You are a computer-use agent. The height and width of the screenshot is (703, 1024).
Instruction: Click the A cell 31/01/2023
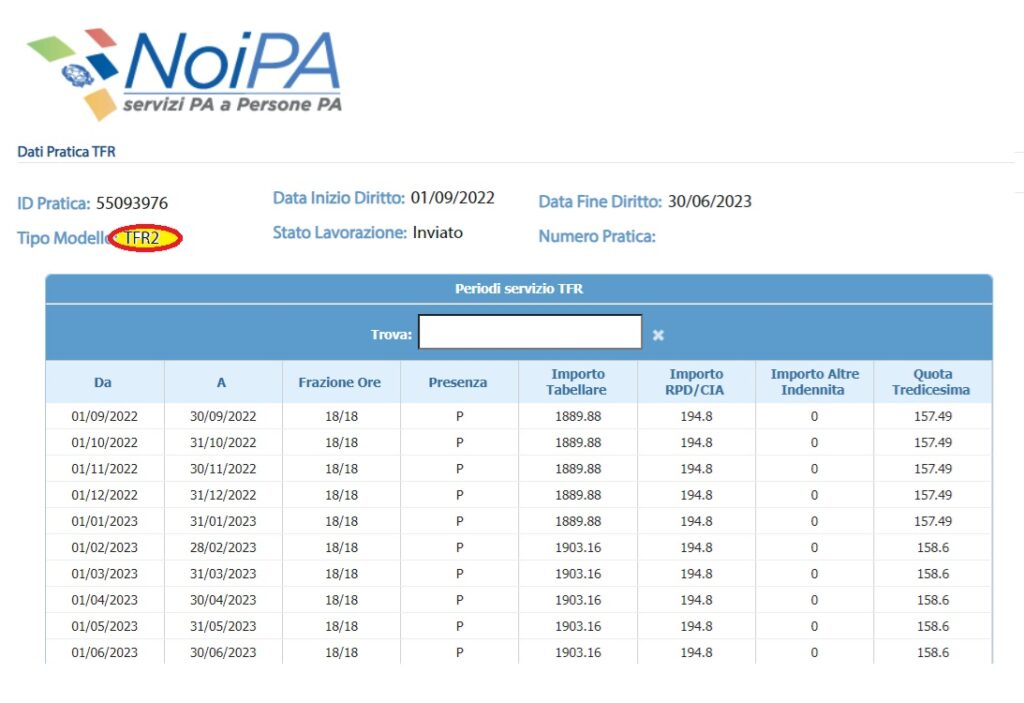pyautogui.click(x=223, y=521)
